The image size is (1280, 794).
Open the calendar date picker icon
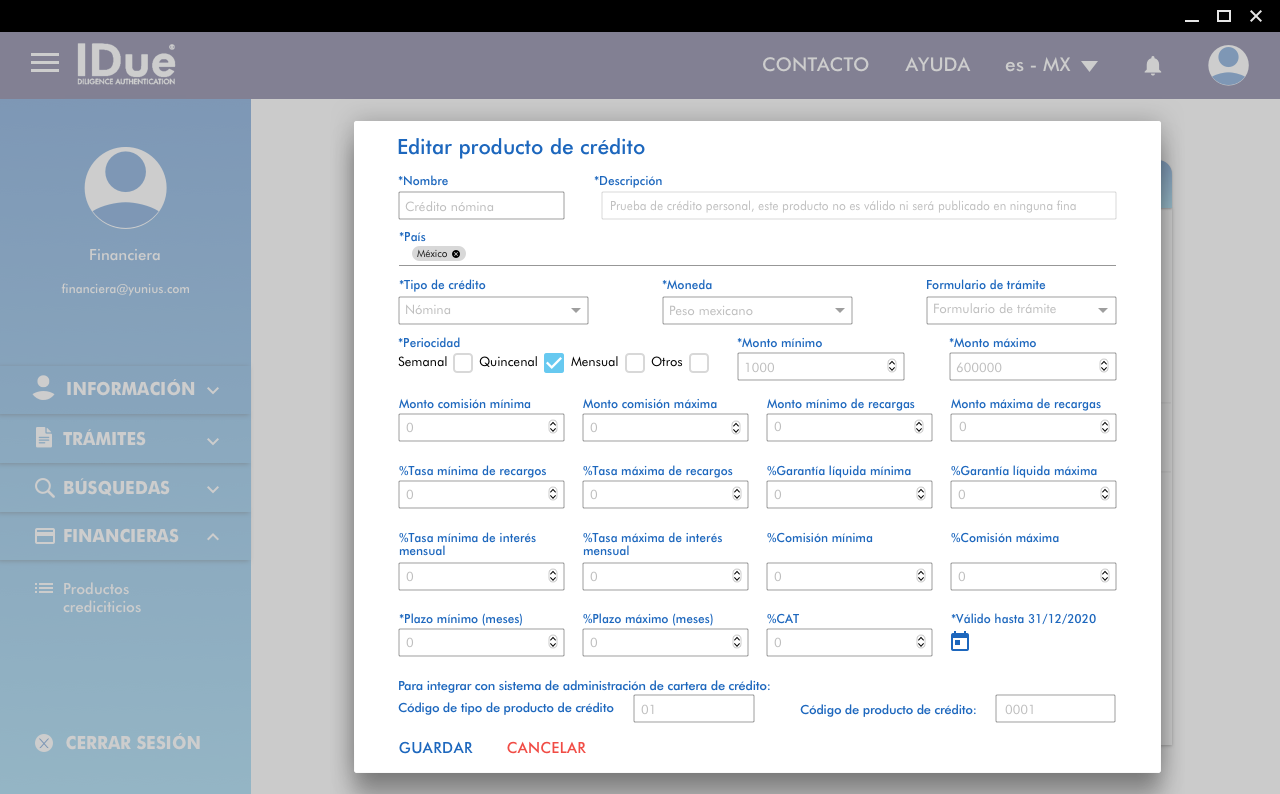pyautogui.click(x=960, y=642)
